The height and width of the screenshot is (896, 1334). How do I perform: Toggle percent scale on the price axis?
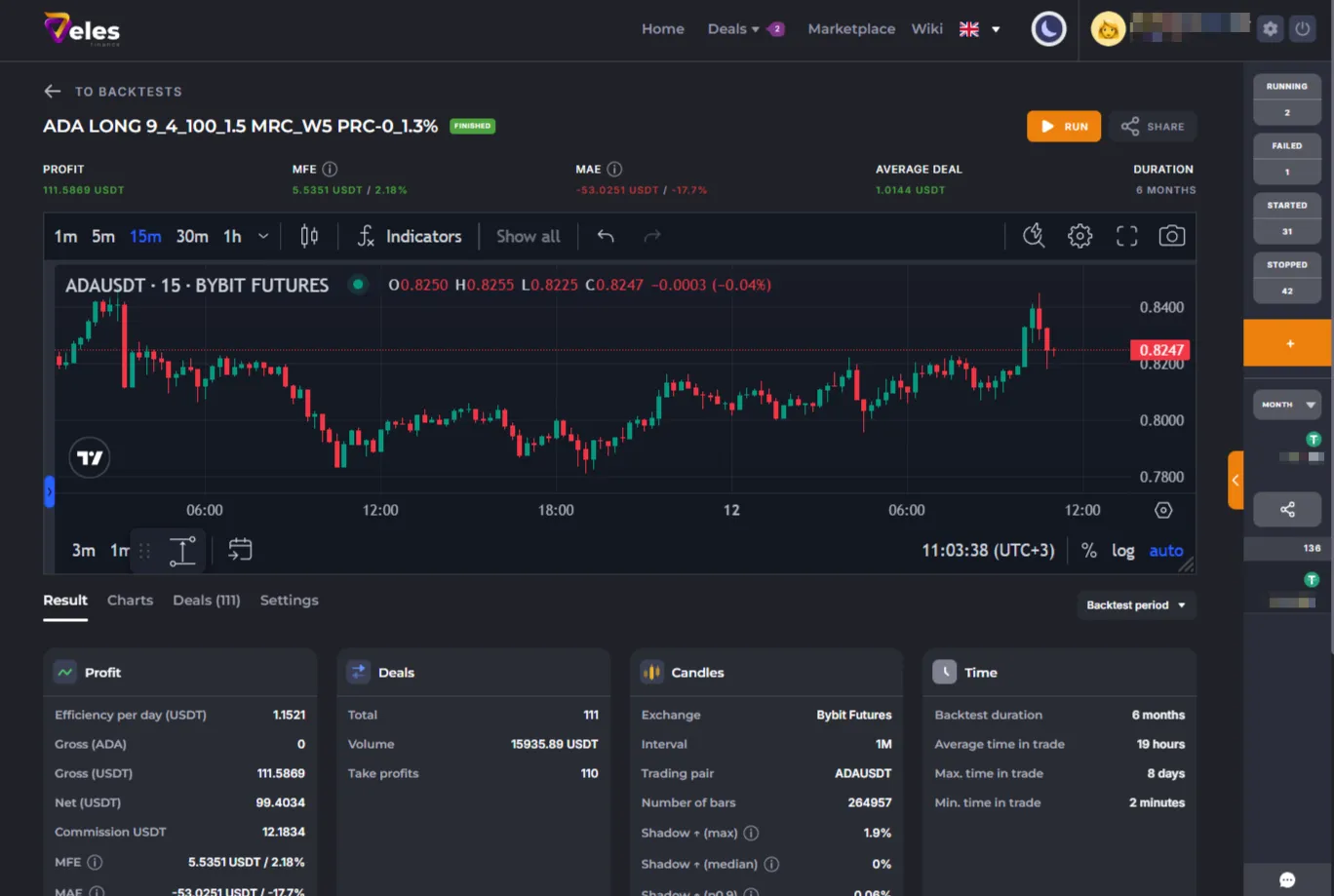pos(1089,550)
